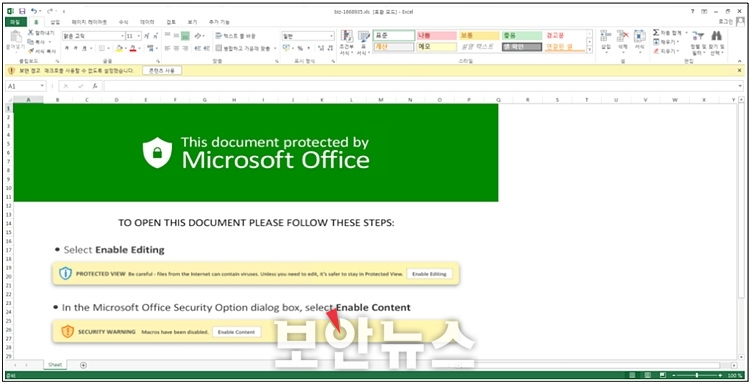Screen dimensions: 750x384
Task: Open the Sort & Filter funnel icon
Action: [698, 36]
